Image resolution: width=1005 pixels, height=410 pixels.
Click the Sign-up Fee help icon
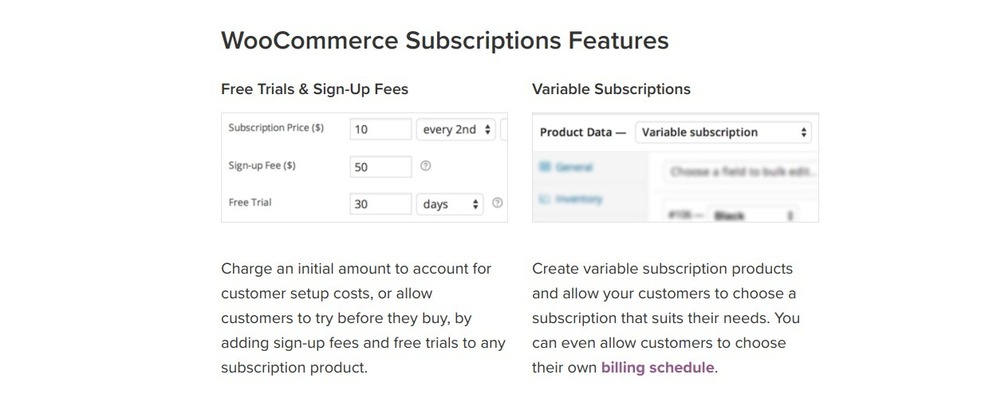click(426, 166)
